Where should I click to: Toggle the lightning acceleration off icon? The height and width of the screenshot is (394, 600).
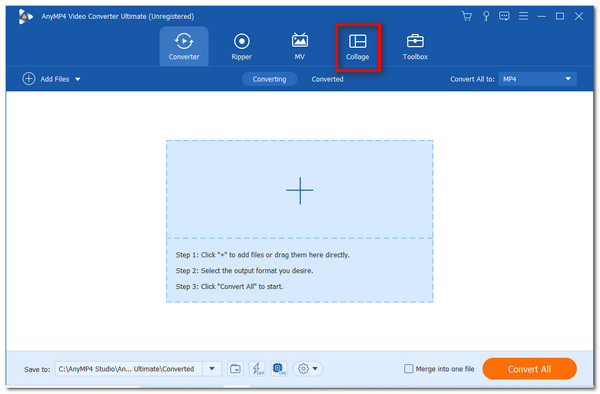(x=257, y=369)
